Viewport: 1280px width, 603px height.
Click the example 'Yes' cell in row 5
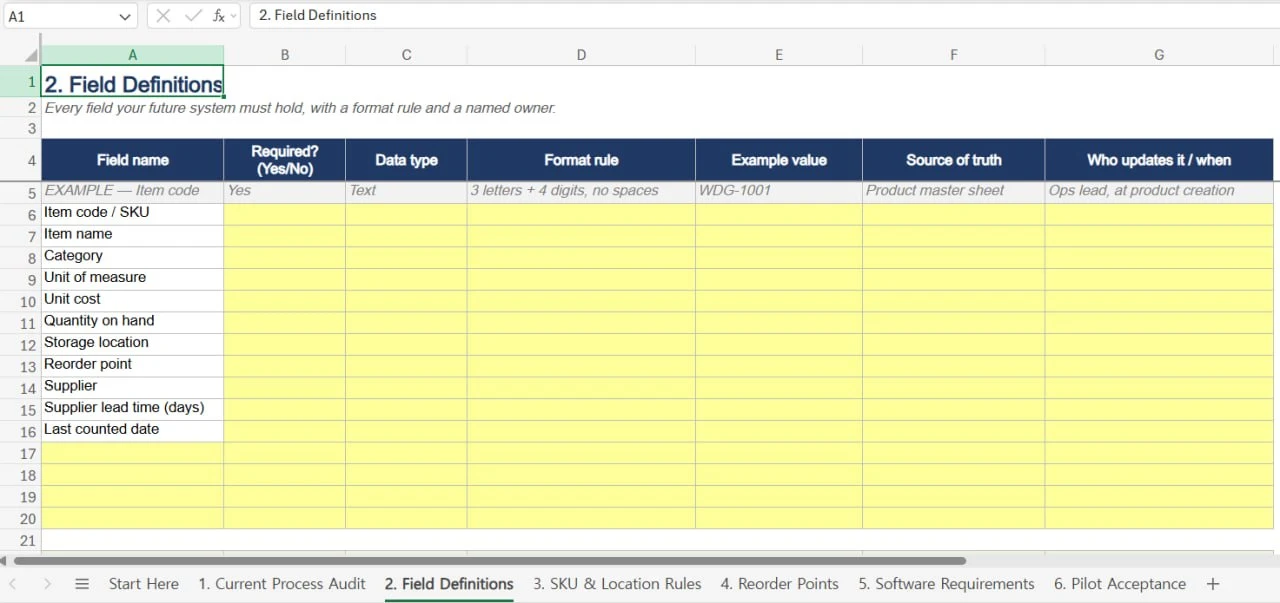pos(285,191)
